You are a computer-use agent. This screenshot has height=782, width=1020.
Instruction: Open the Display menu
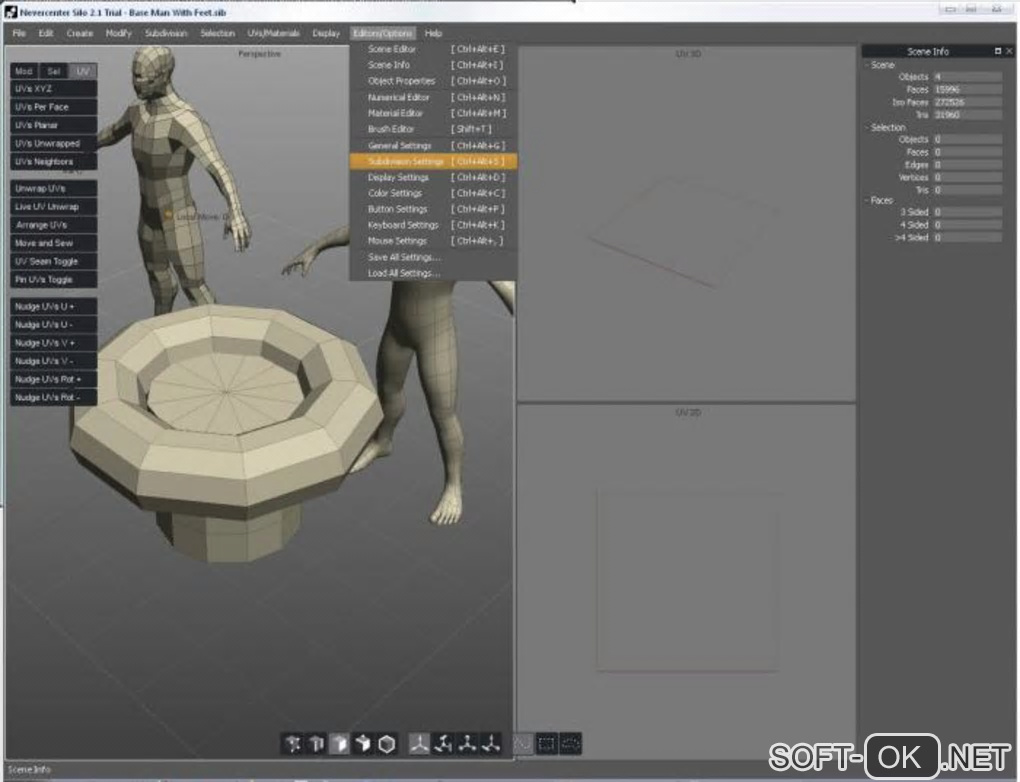click(x=326, y=33)
